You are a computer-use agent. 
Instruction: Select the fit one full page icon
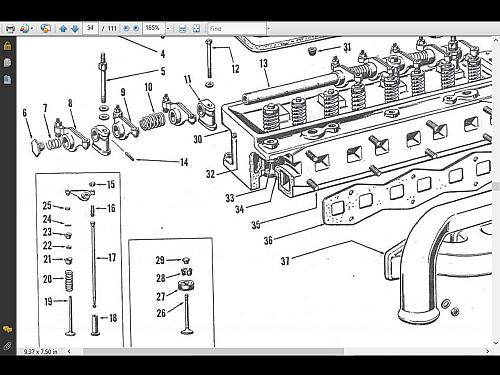(196, 29)
